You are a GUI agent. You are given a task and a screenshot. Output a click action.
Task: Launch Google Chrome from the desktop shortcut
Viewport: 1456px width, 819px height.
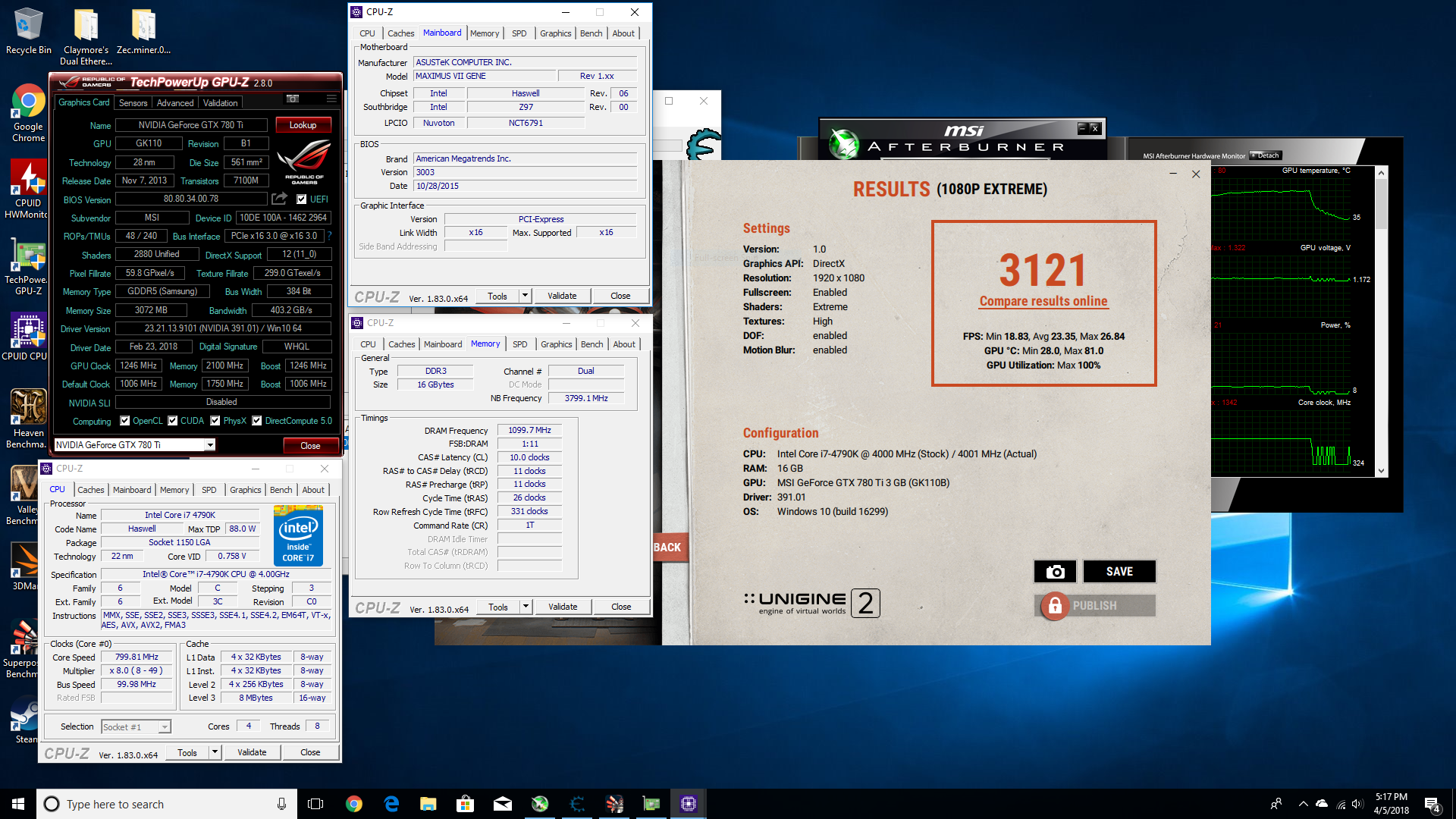click(x=28, y=112)
